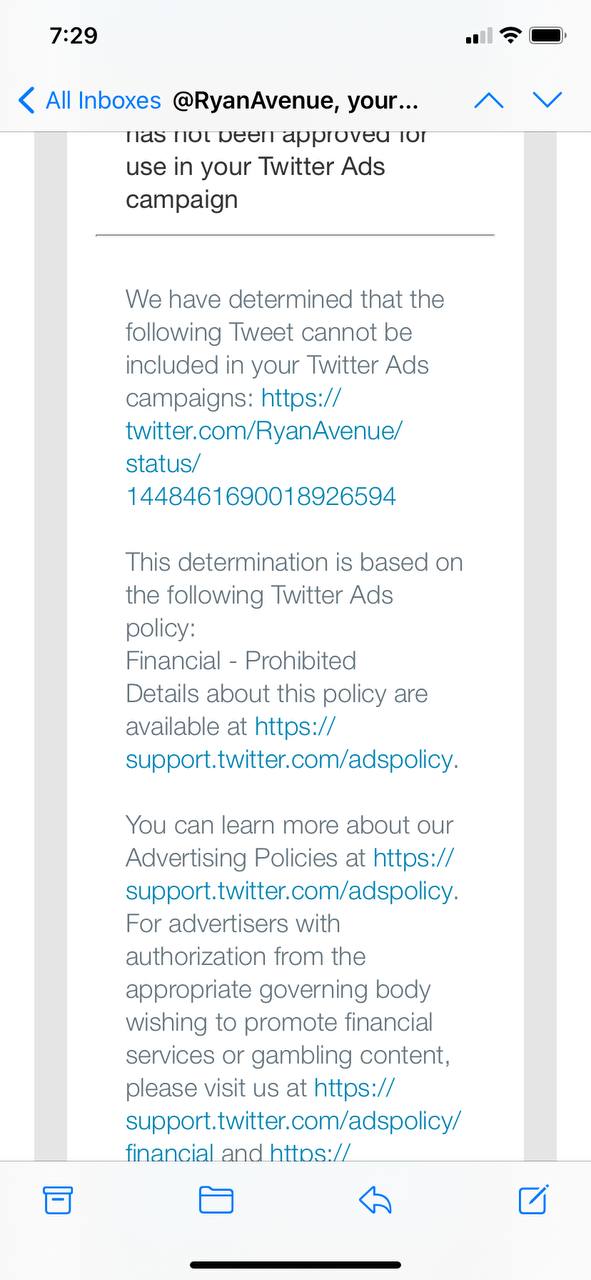Open support.twitter.com/adspolicy link under Financial - Prohibited
This screenshot has height=1280, width=591.
click(291, 743)
